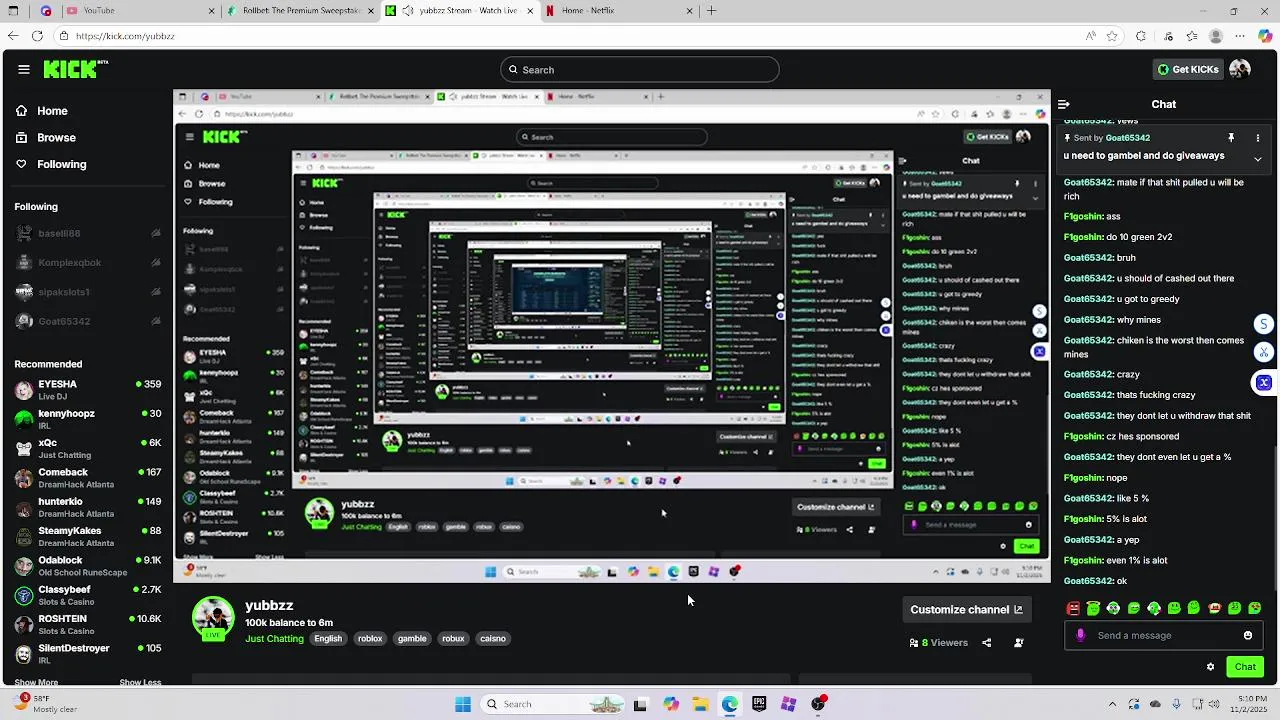Image resolution: width=1280 pixels, height=720 pixels.
Task: Open the Windows Start menu
Action: point(463,704)
